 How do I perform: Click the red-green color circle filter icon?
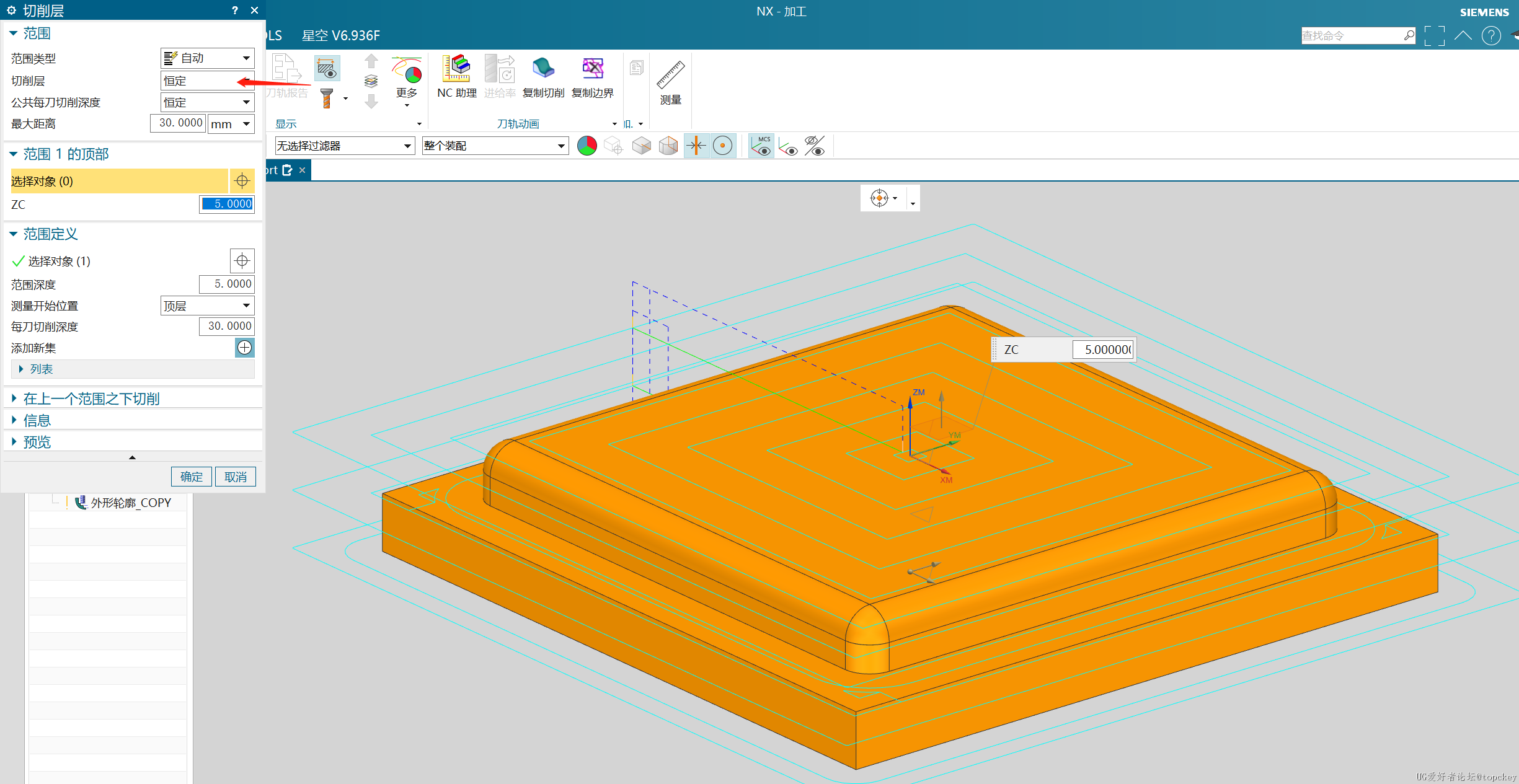point(587,146)
